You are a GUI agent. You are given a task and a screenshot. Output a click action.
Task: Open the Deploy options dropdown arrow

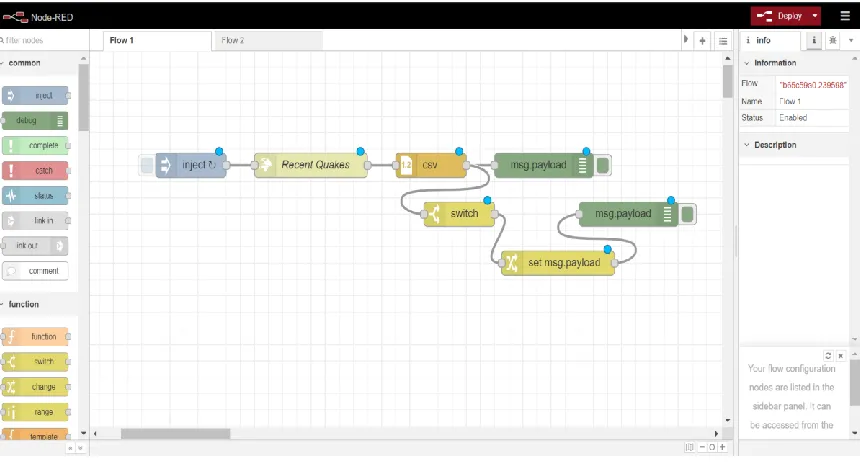(815, 16)
